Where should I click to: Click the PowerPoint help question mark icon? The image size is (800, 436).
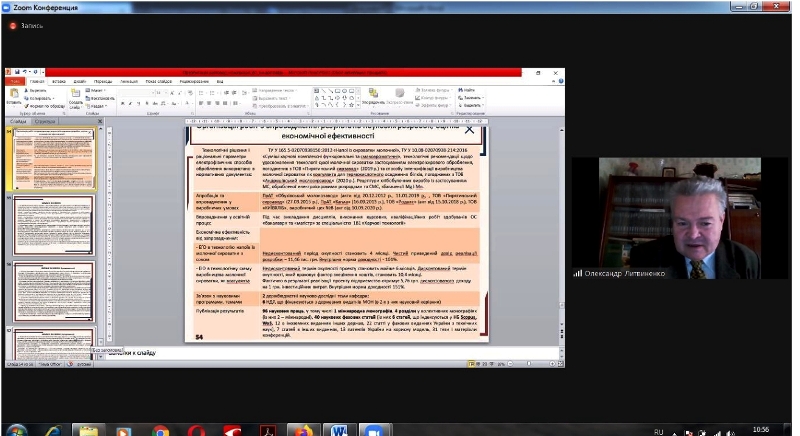pyautogui.click(x=561, y=81)
